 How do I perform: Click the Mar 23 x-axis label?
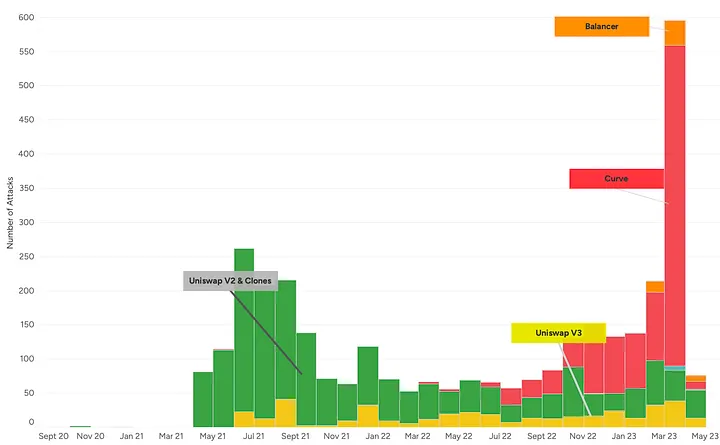pos(665,436)
